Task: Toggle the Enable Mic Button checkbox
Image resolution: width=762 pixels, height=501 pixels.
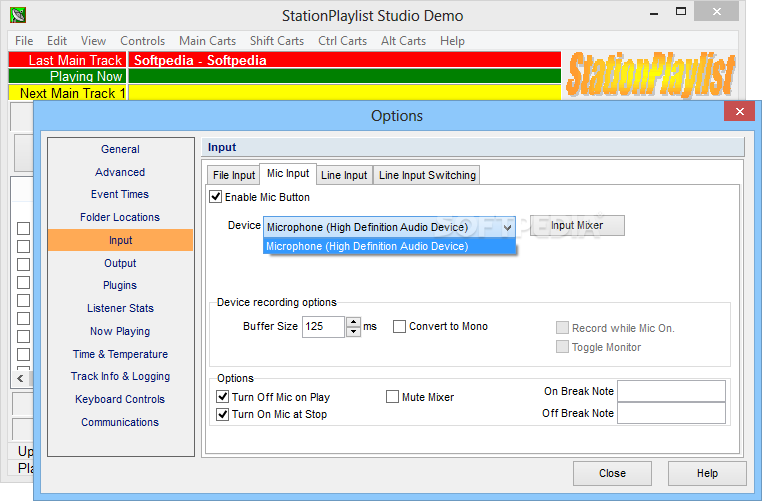Action: point(215,197)
